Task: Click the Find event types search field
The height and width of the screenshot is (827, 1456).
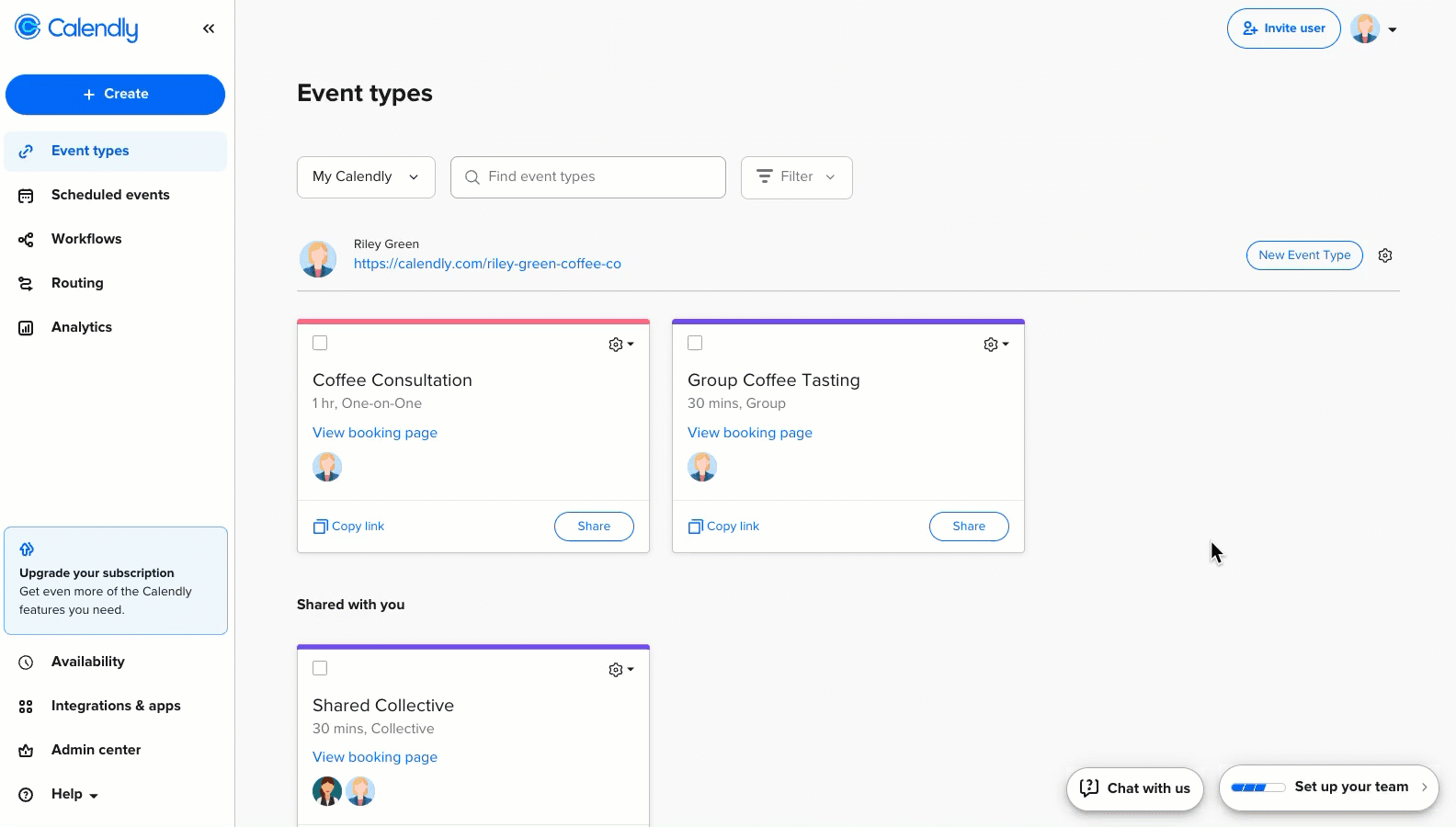Action: coord(588,177)
